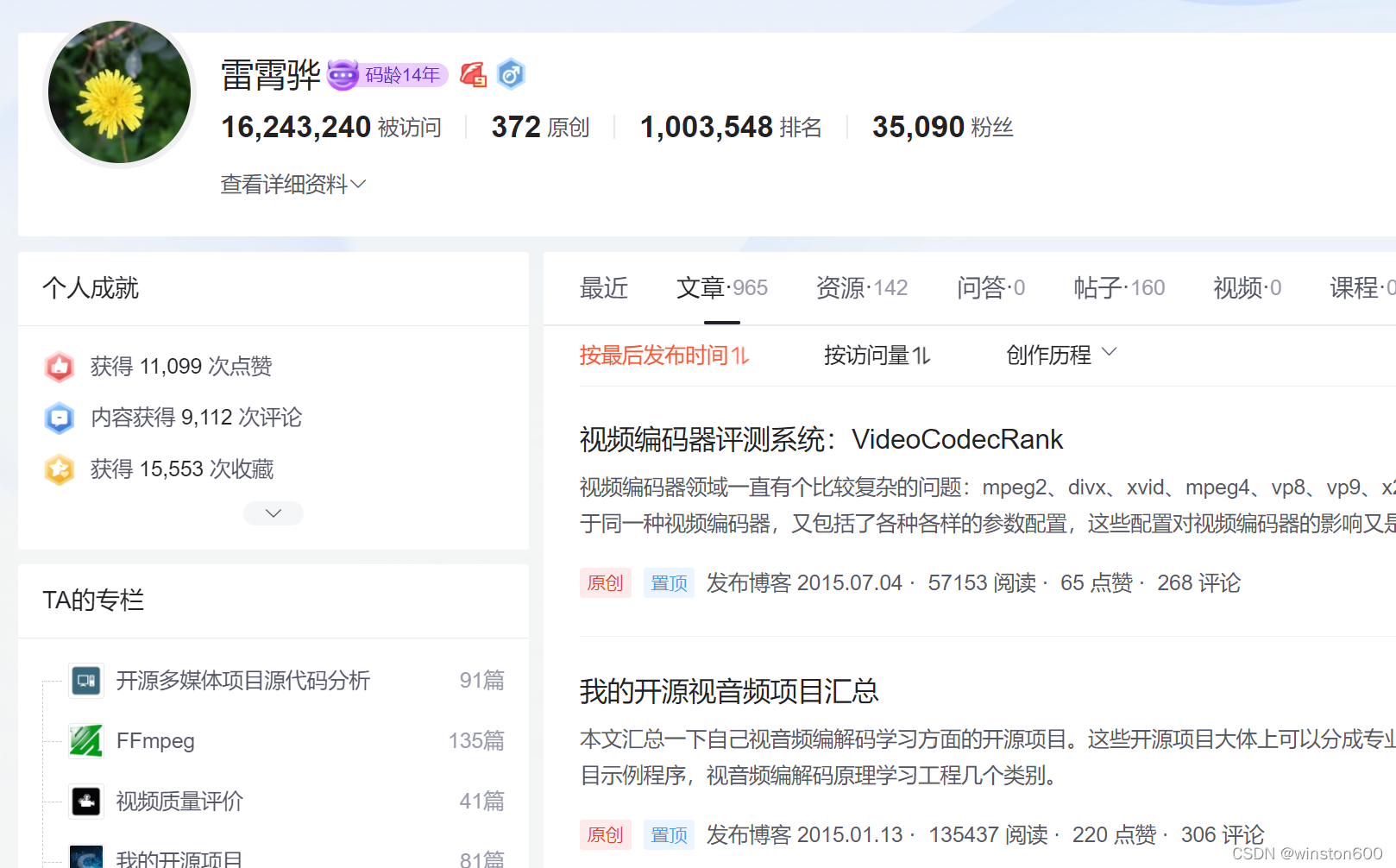Open the FFmpeg column
The height and width of the screenshot is (868, 1396).
click(155, 740)
